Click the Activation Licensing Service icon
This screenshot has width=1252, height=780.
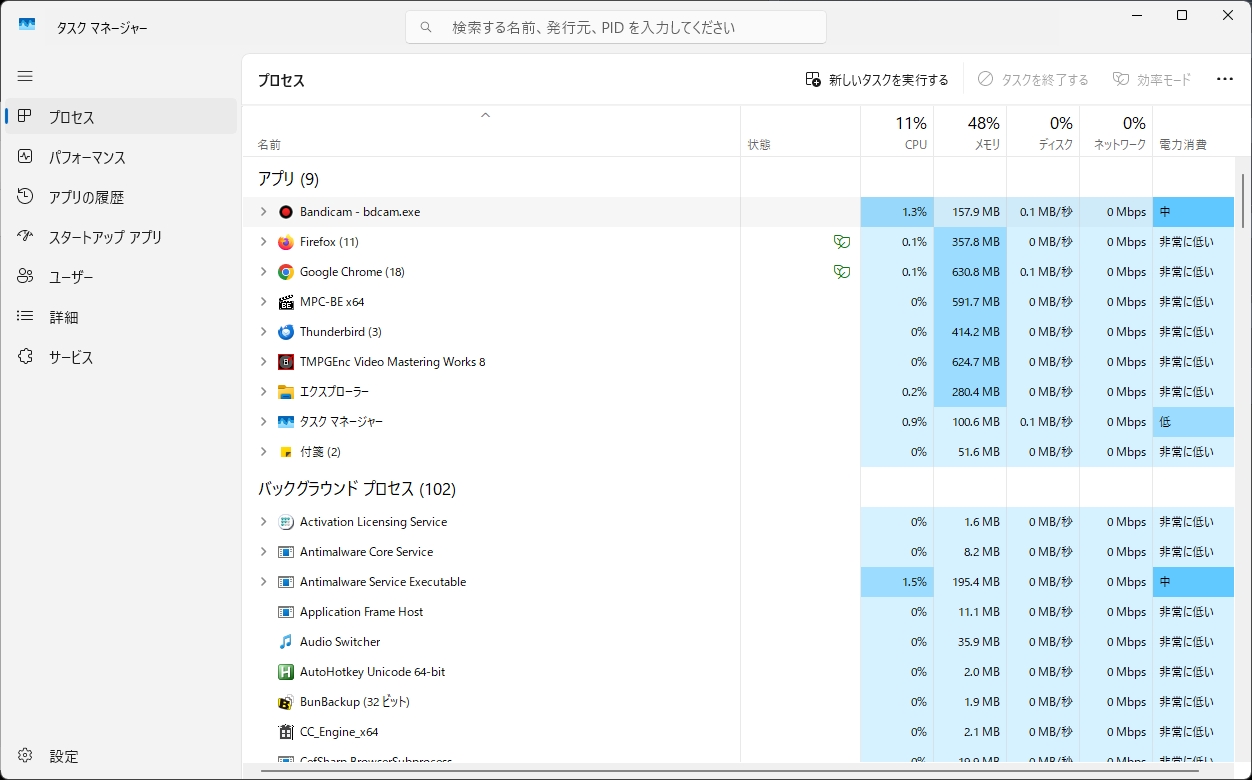[285, 522]
